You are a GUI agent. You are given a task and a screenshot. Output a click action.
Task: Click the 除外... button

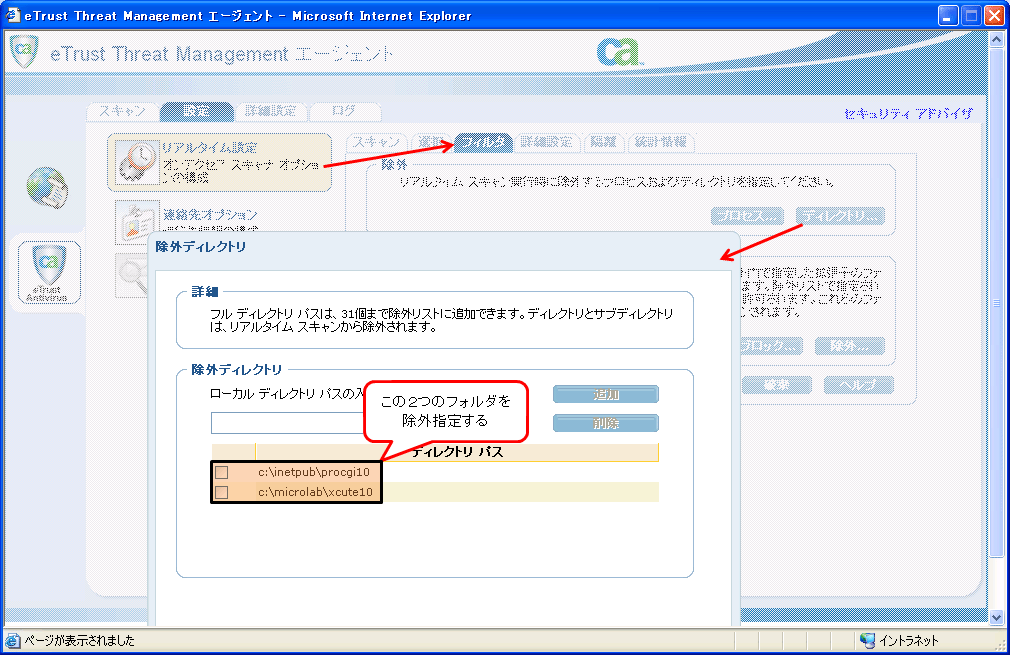pos(849,346)
